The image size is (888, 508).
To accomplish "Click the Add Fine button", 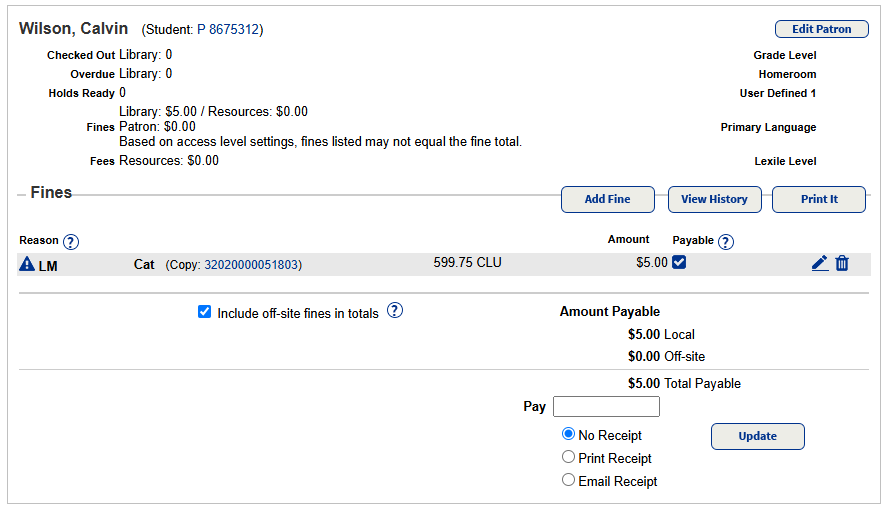I will [607, 199].
